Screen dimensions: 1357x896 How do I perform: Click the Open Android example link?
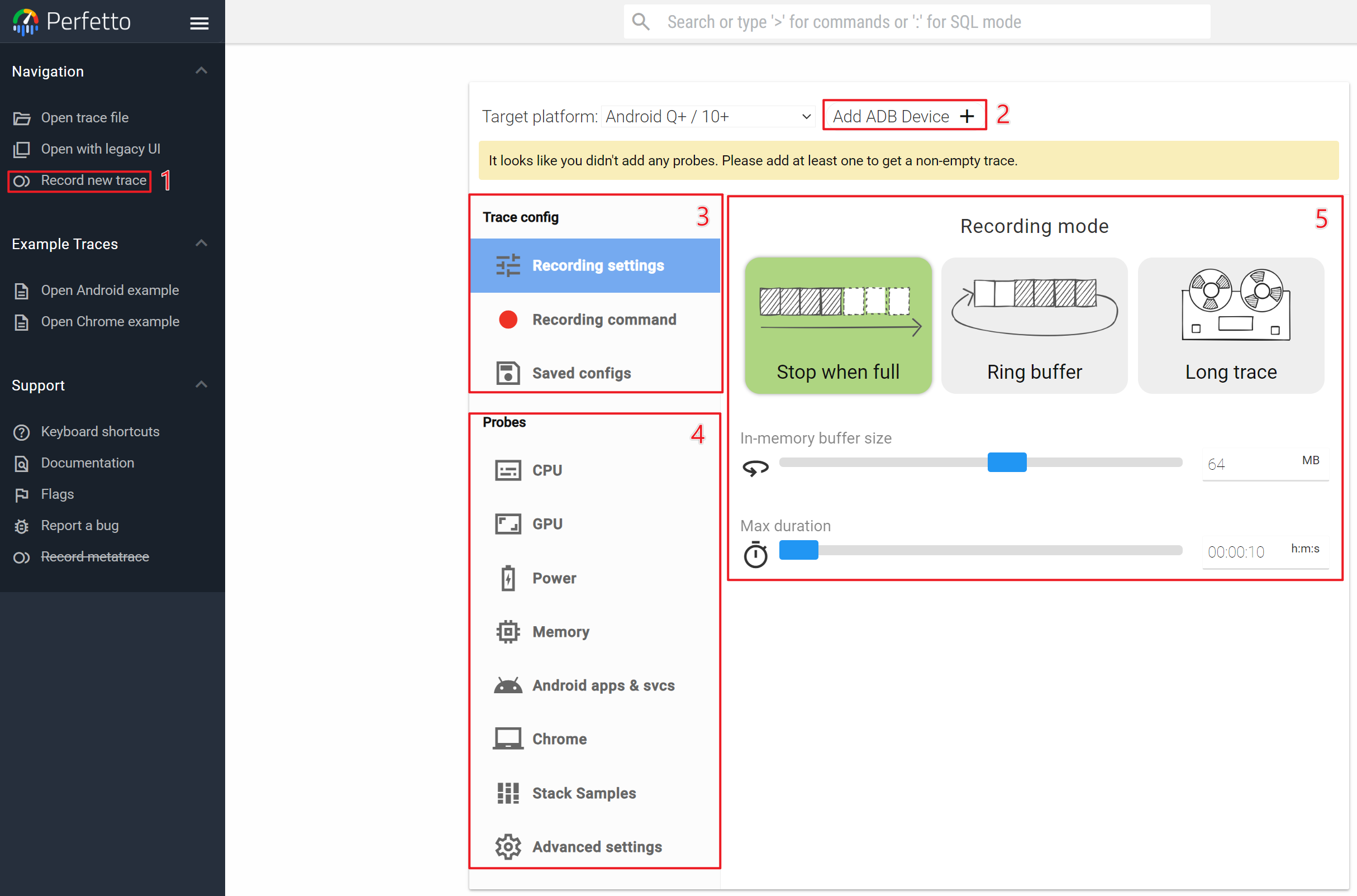(109, 290)
